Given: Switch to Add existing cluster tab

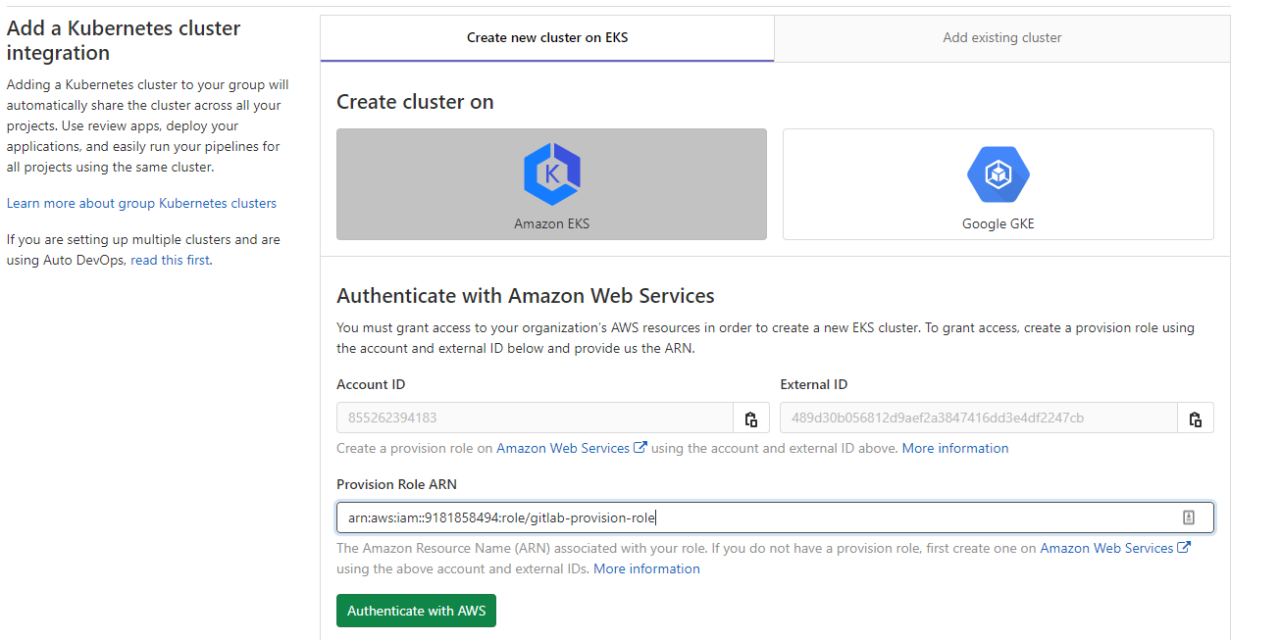Looking at the screenshot, I should pos(1002,38).
